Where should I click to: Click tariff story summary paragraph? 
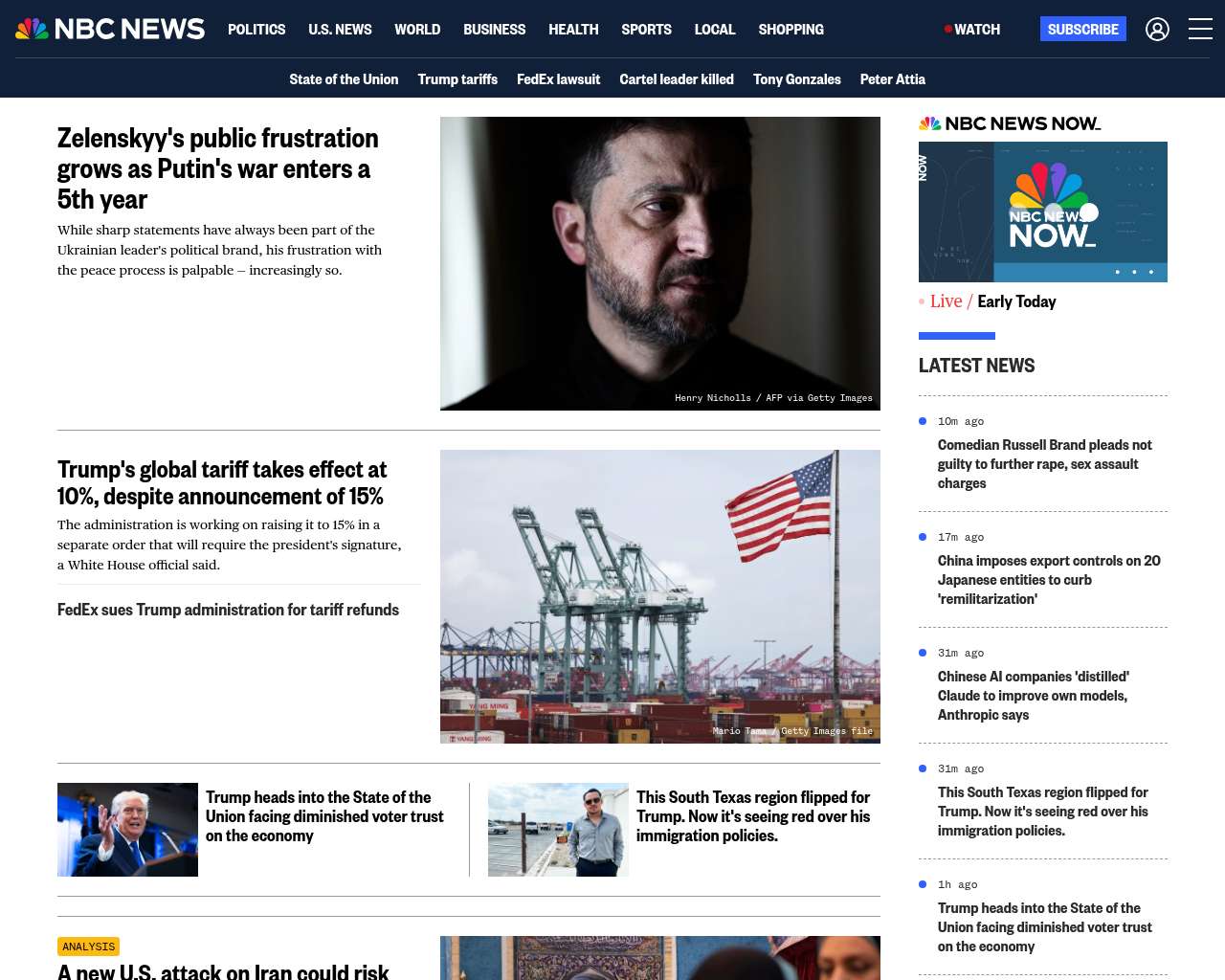click(230, 545)
